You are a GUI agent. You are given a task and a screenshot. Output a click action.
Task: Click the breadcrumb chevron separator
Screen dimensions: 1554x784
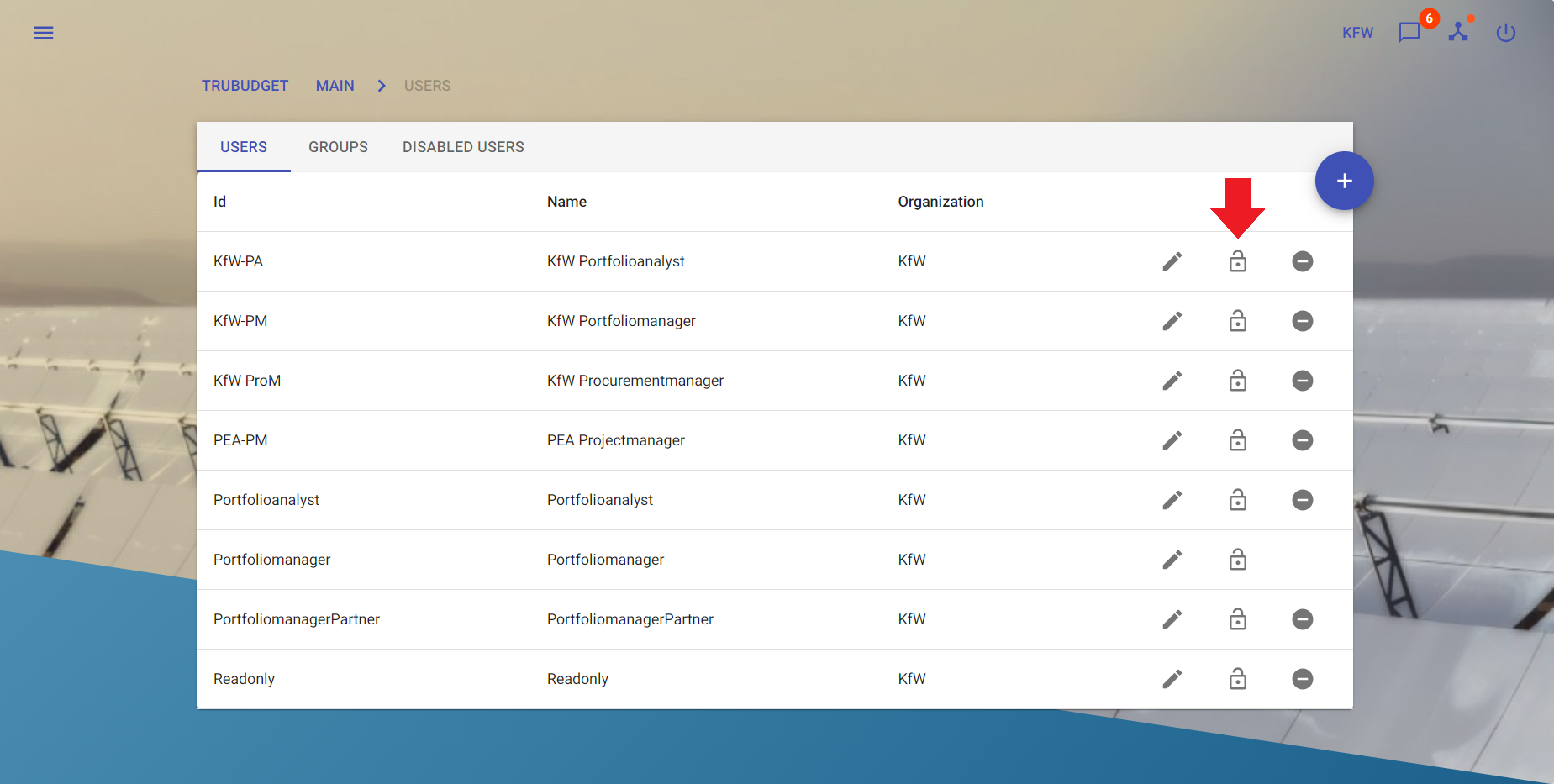tap(382, 86)
